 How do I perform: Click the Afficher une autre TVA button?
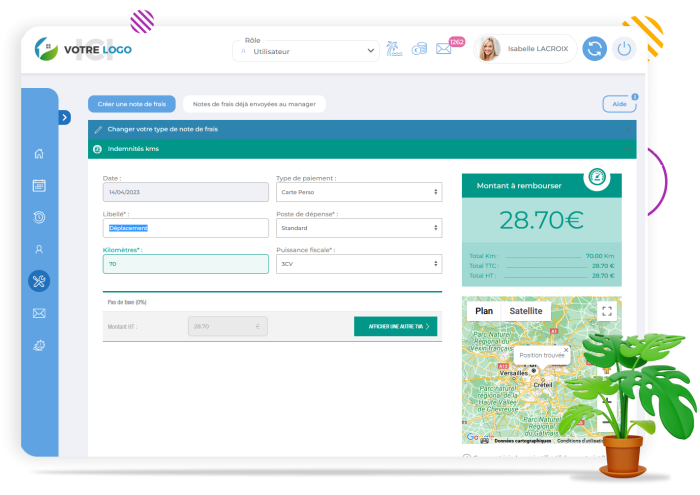pyautogui.click(x=395, y=326)
